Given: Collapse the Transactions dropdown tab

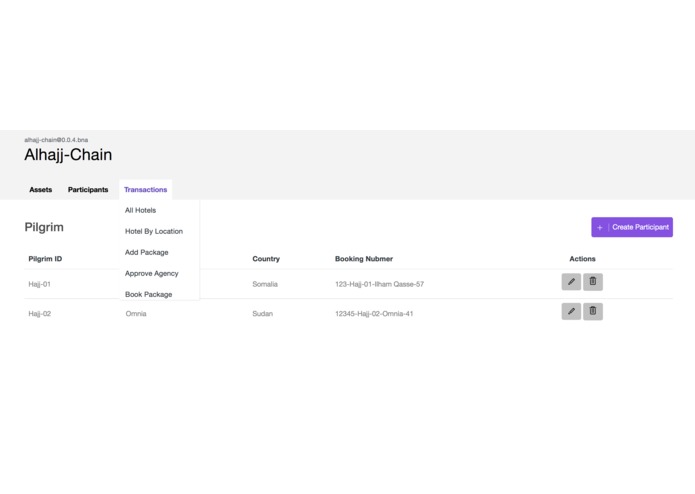Looking at the screenshot, I should (145, 190).
